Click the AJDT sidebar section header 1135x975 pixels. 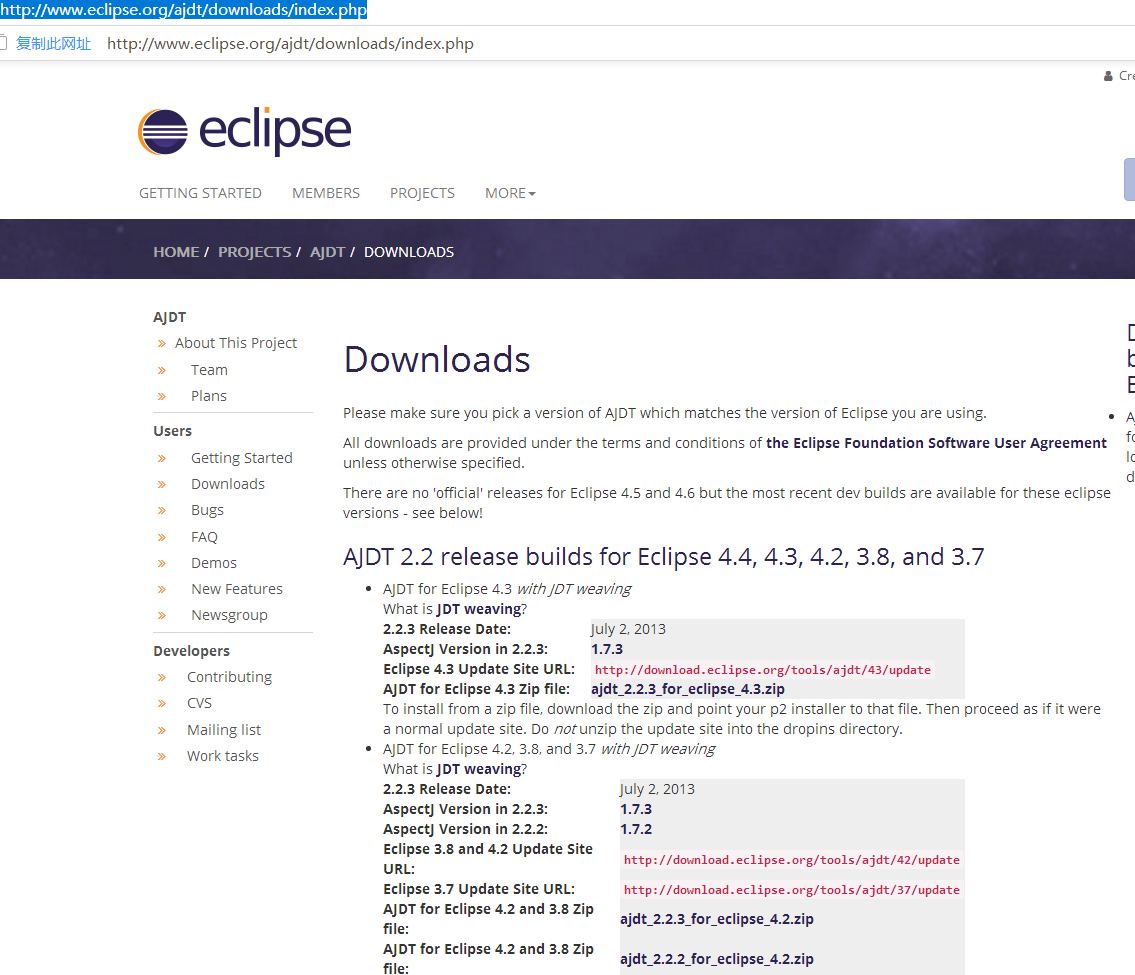[169, 317]
